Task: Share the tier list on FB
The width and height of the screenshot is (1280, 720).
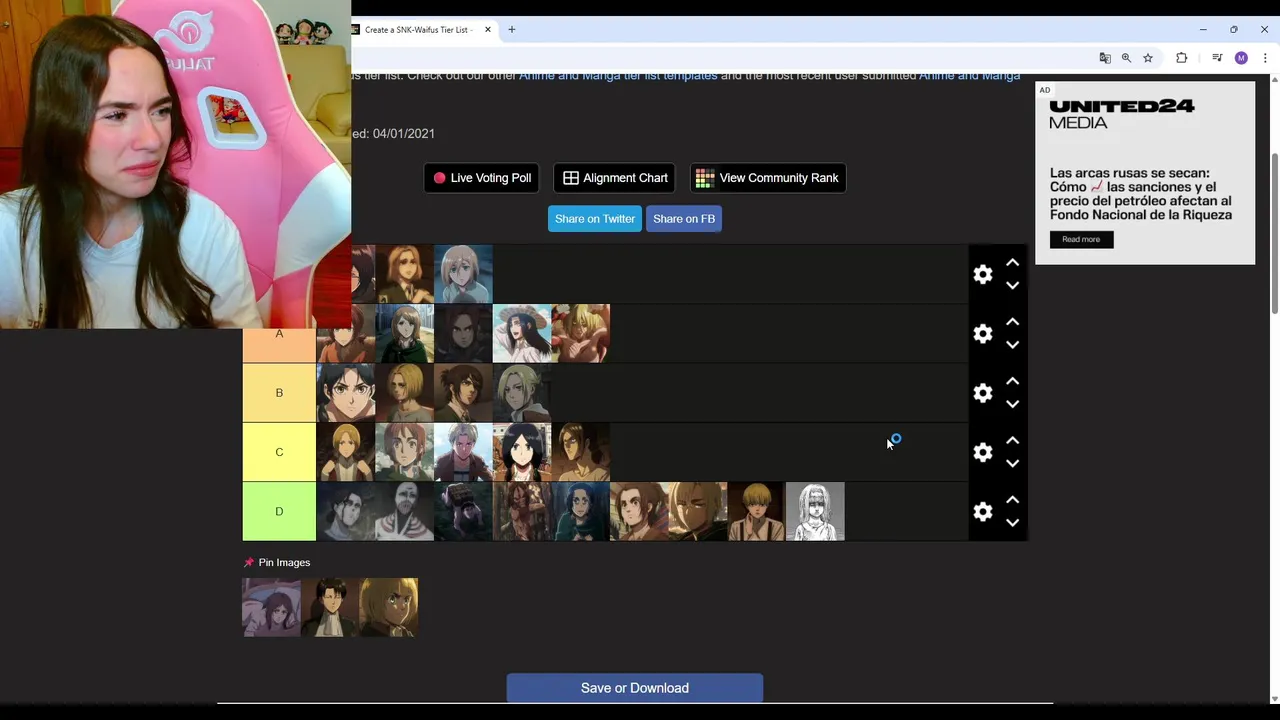Action: tap(684, 219)
